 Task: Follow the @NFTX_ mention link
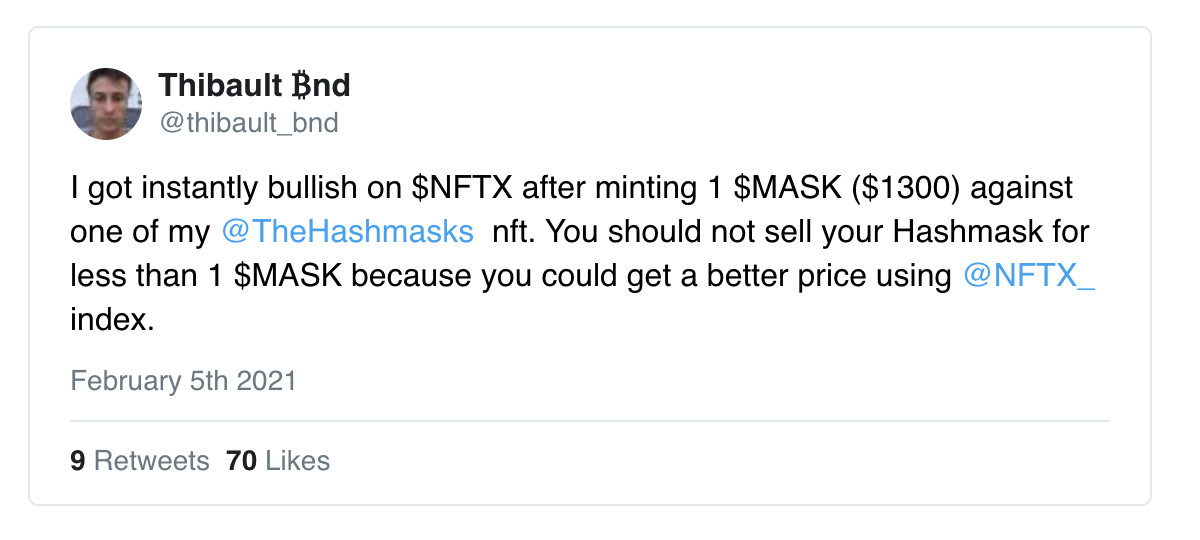(x=1029, y=276)
